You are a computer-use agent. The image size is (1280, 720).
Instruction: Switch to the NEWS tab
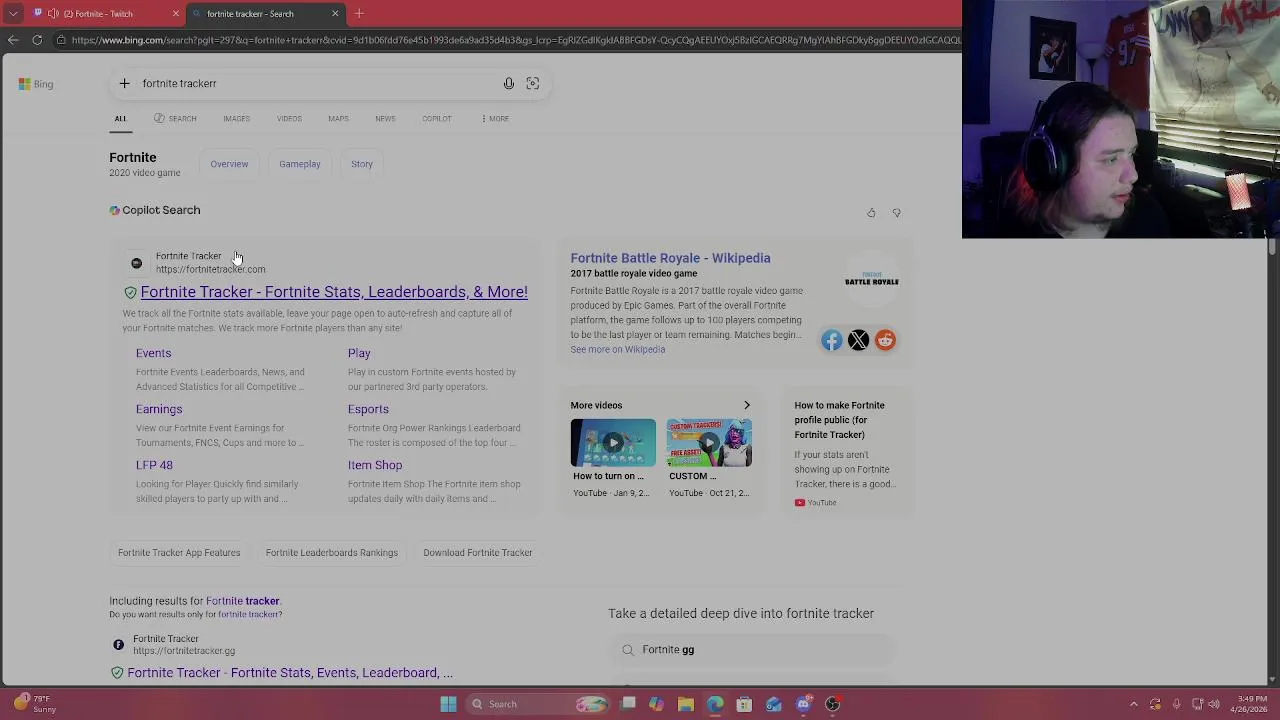[385, 119]
